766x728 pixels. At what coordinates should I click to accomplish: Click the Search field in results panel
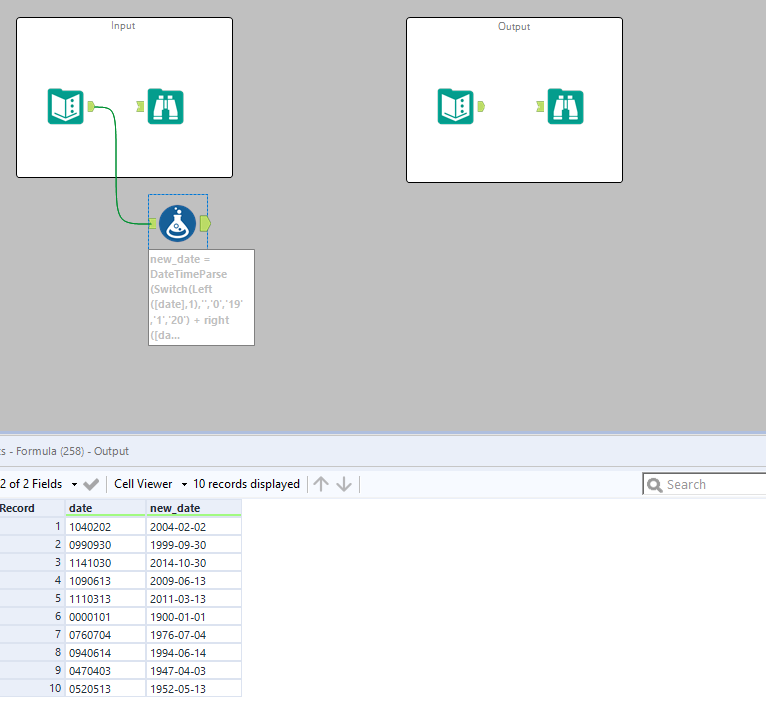click(704, 484)
